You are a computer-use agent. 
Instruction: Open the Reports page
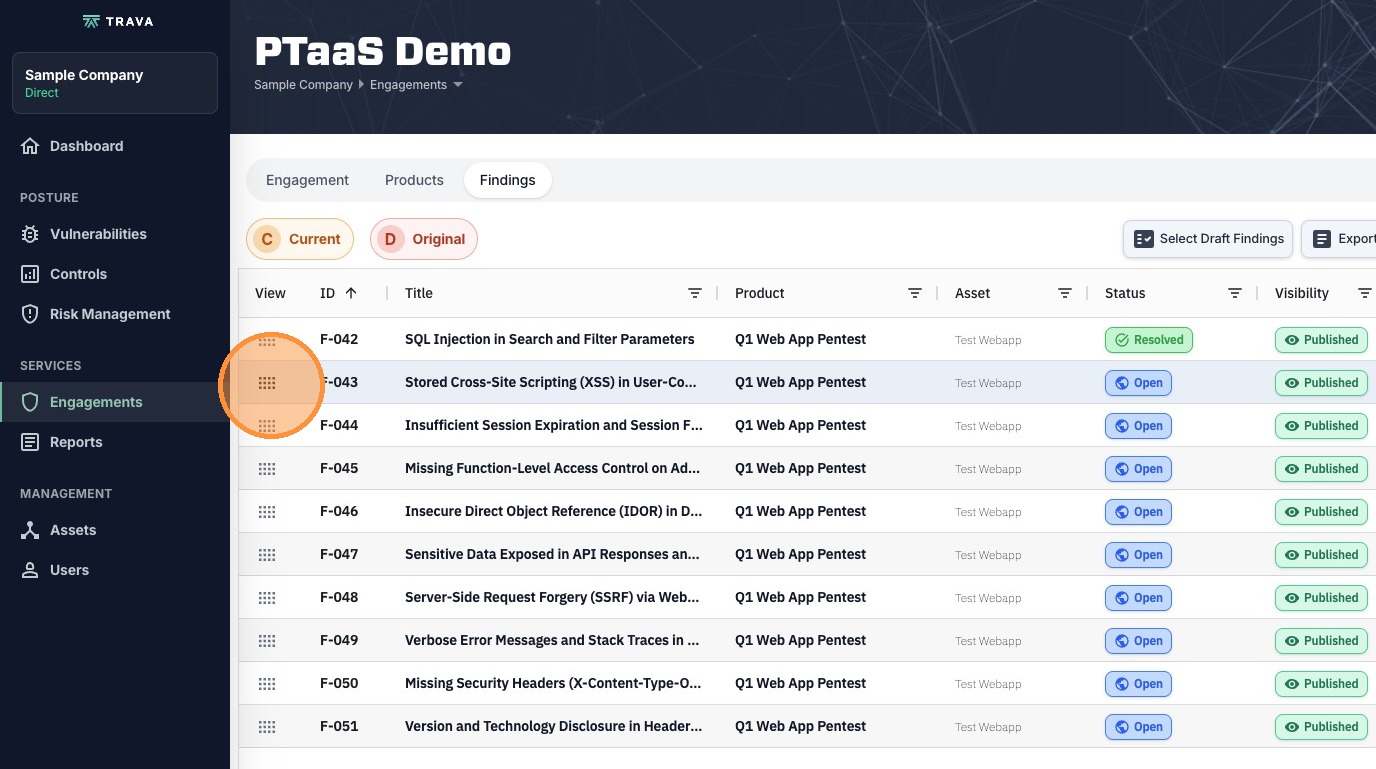pos(76,442)
